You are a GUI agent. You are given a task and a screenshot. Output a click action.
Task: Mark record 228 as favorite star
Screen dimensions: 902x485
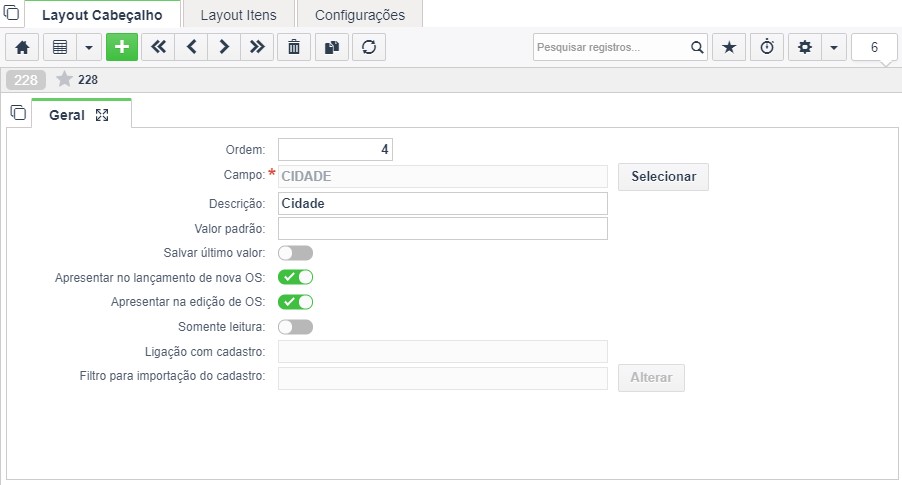click(x=64, y=79)
